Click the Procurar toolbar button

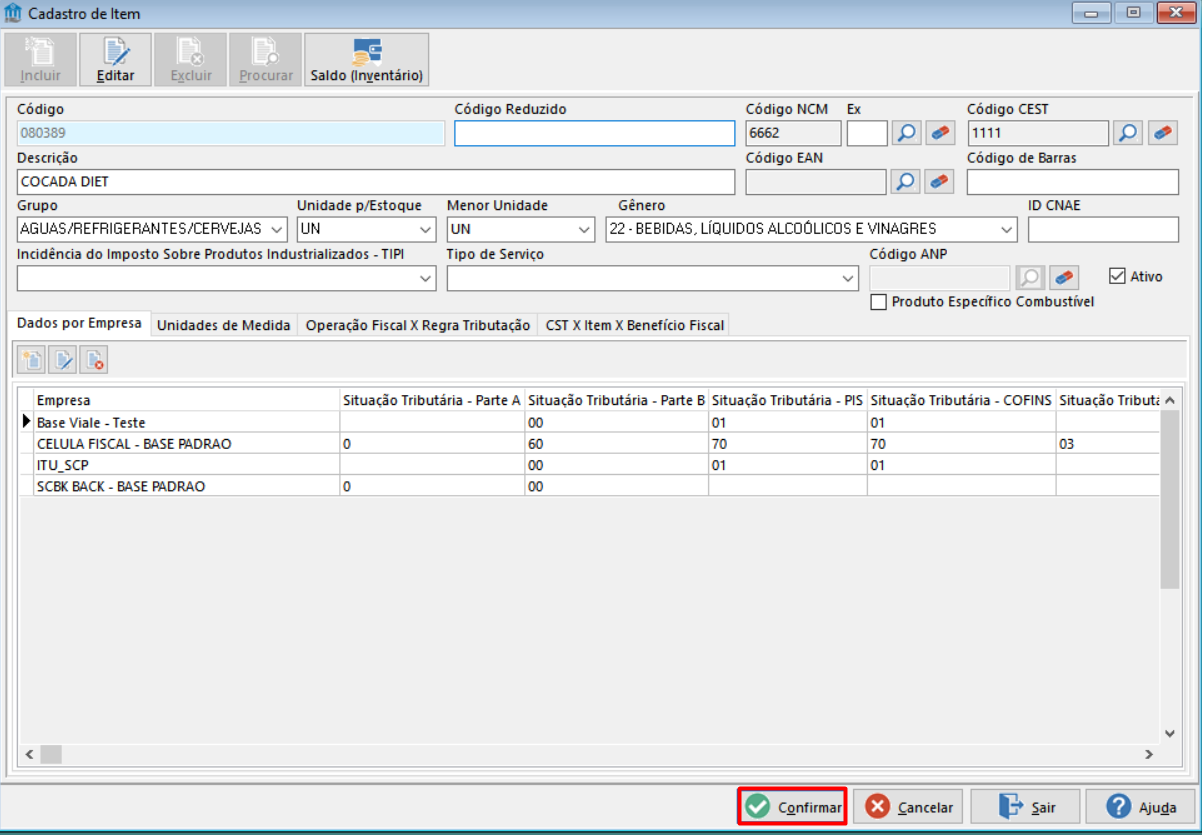pyautogui.click(x=265, y=60)
